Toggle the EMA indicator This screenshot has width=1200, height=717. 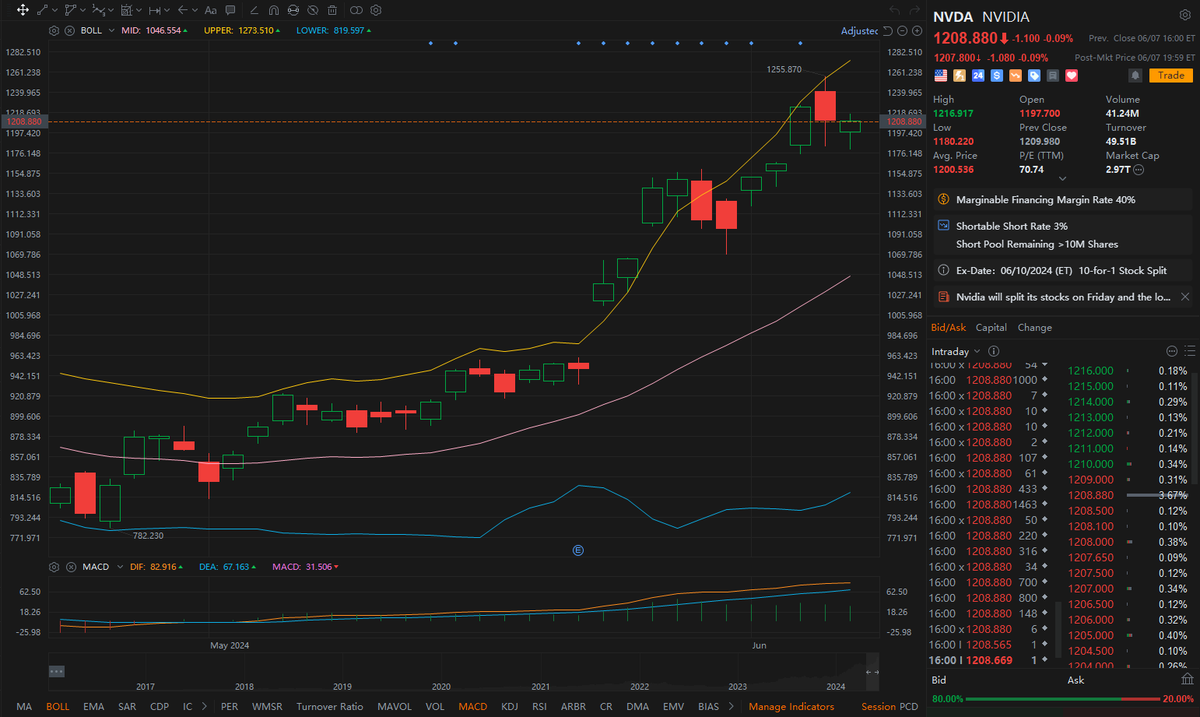[x=93, y=706]
